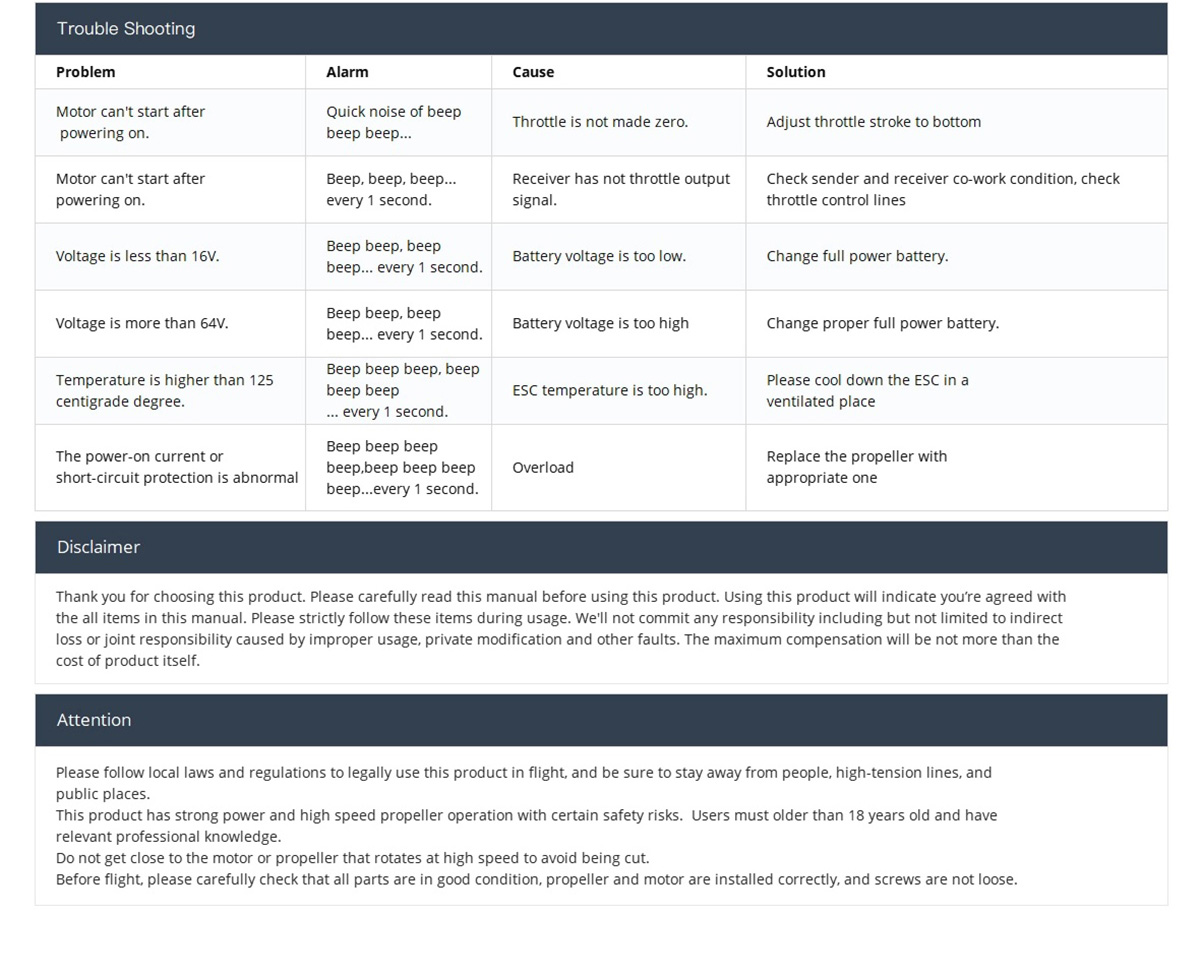Click 'Adjust throttle stroke to bottom' solution
Screen dimensions: 1200x975
[873, 122]
